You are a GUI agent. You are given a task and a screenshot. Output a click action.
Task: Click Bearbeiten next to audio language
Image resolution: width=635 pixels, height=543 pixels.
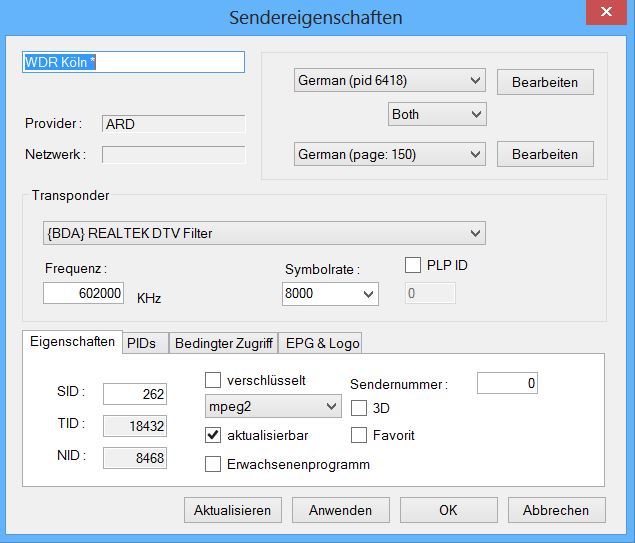(545, 82)
